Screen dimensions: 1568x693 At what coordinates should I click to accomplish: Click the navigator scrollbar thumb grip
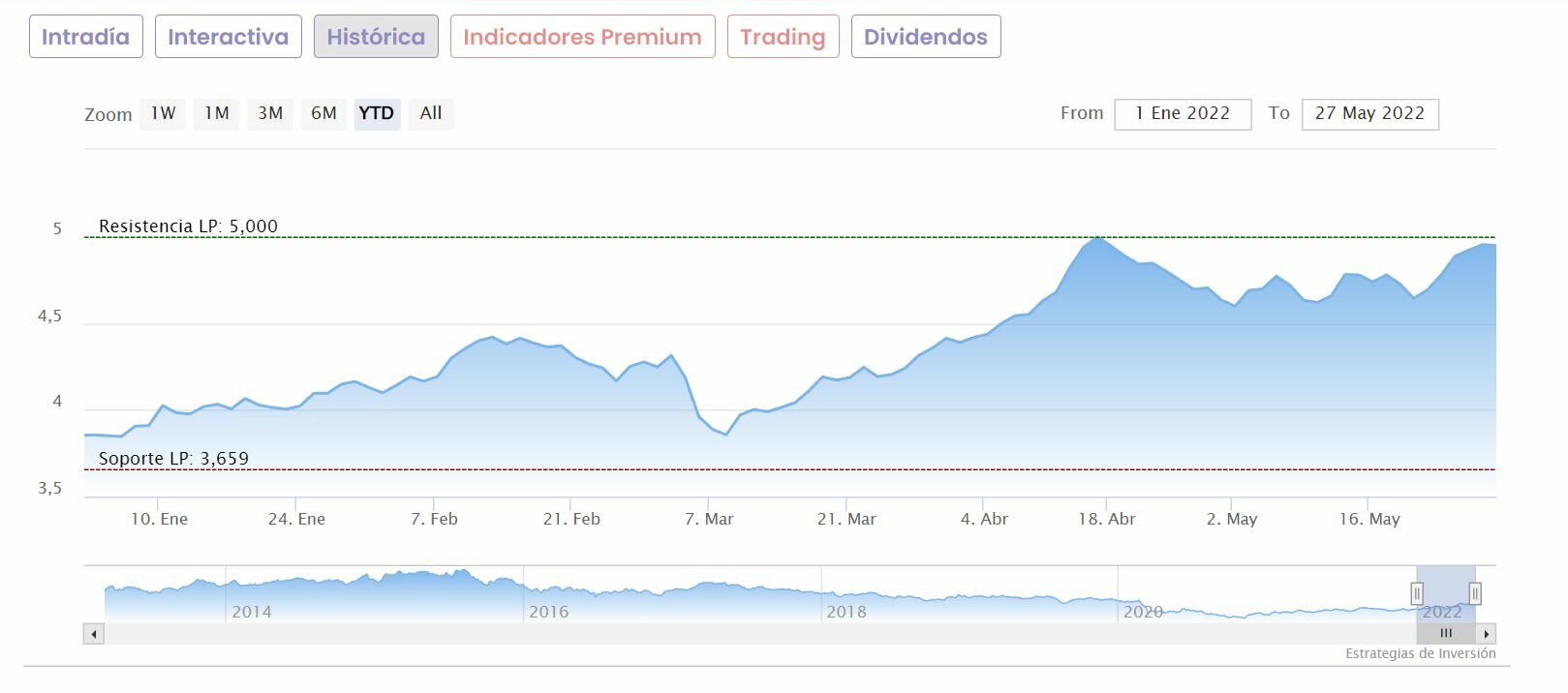pyautogui.click(x=1445, y=634)
